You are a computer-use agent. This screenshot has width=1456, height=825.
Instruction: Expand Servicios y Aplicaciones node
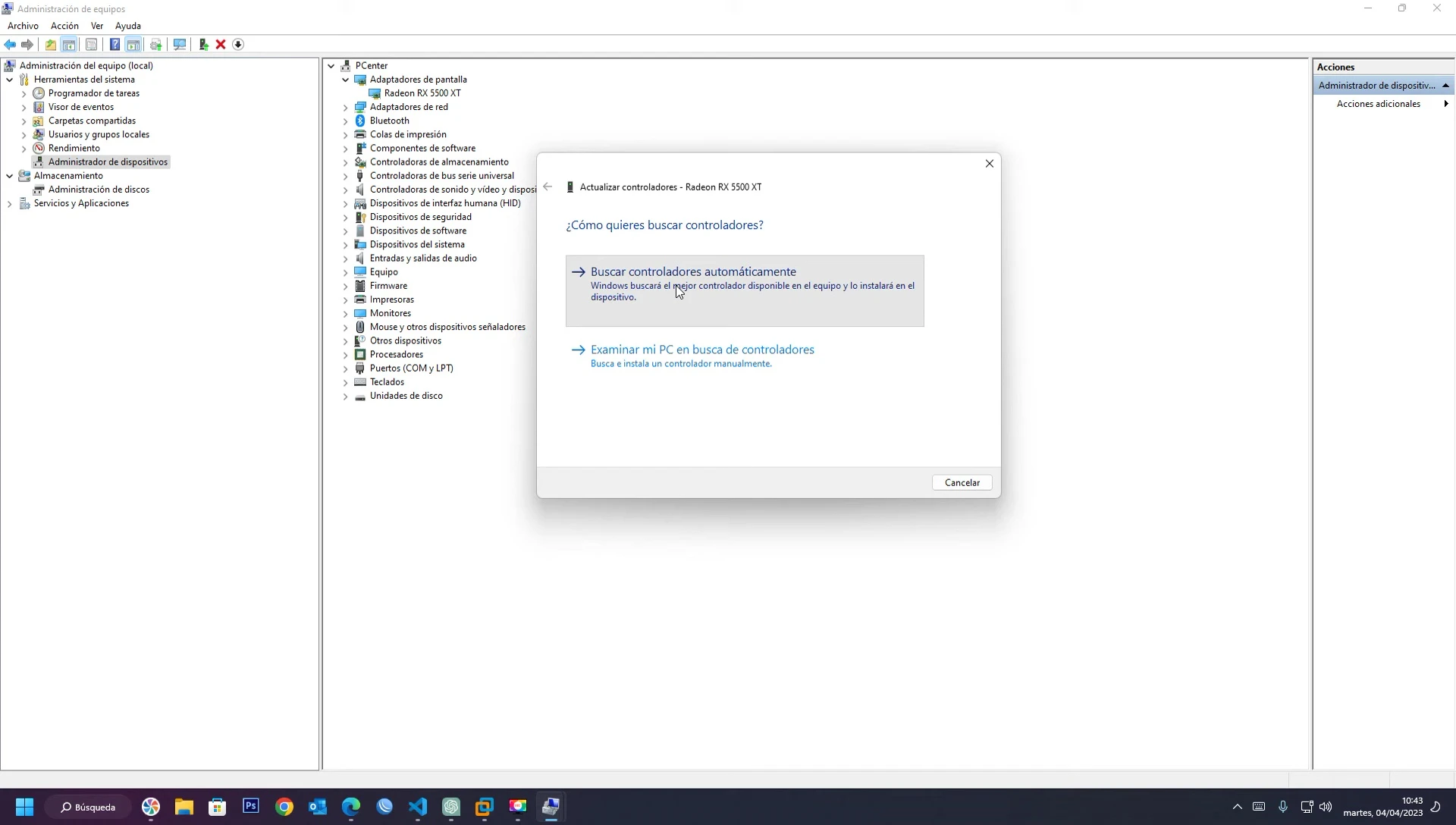pos(9,204)
